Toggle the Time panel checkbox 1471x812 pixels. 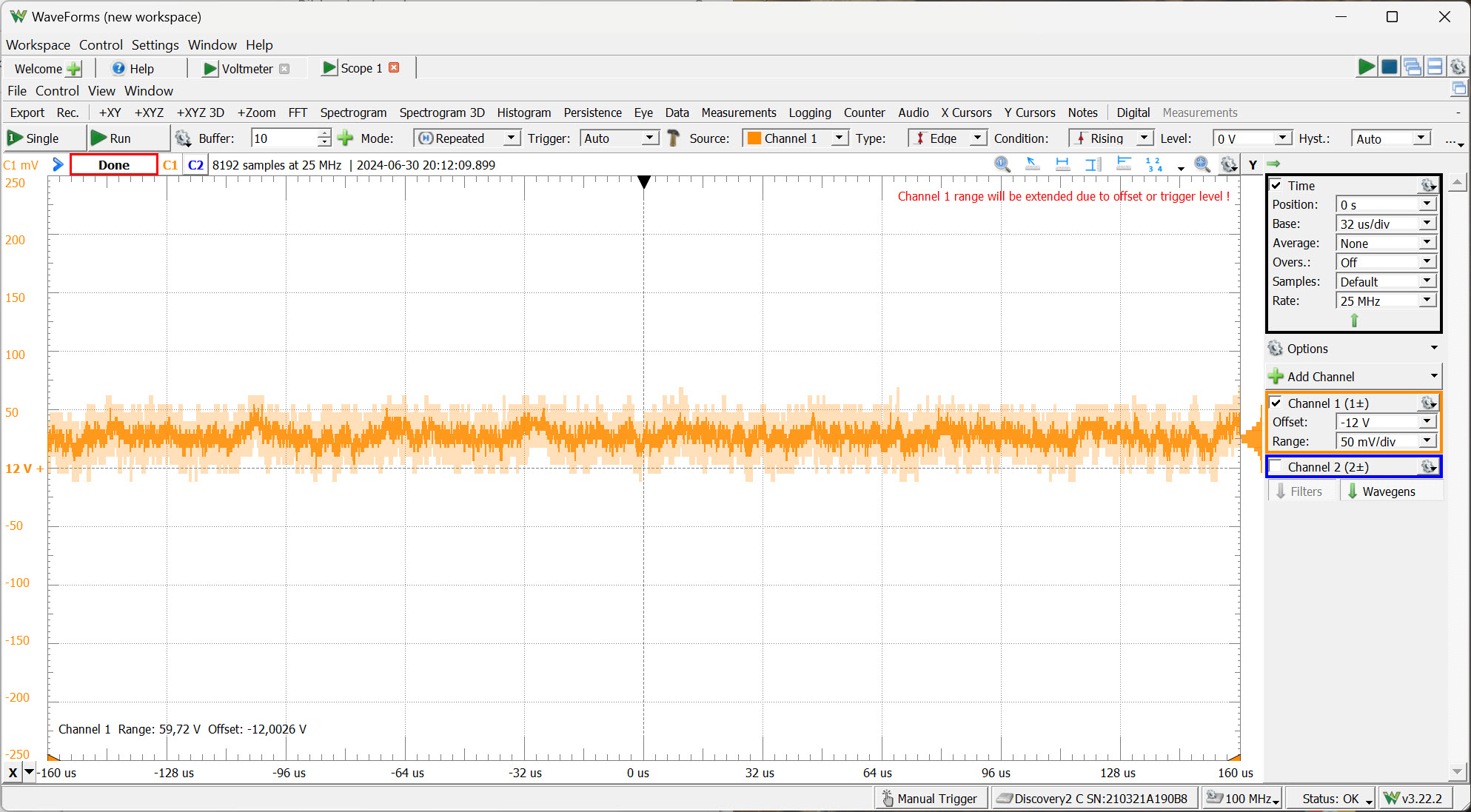click(1277, 185)
